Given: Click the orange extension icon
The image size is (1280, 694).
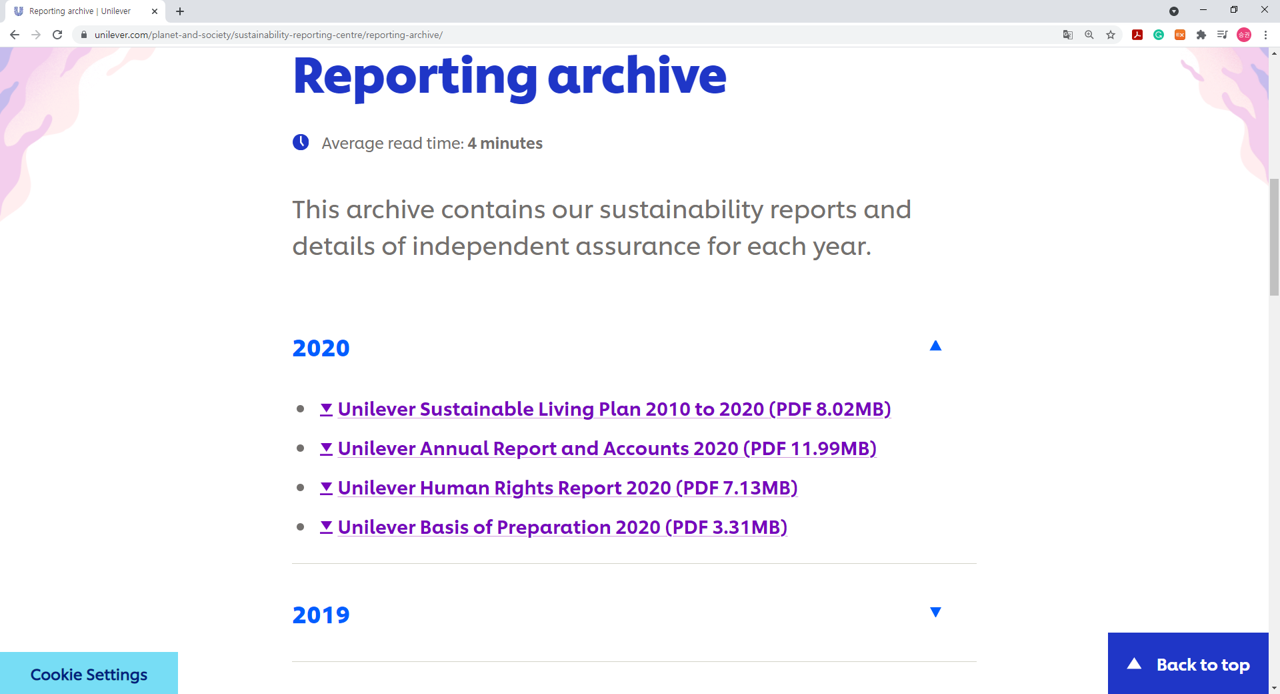Looking at the screenshot, I should click(x=1180, y=35).
